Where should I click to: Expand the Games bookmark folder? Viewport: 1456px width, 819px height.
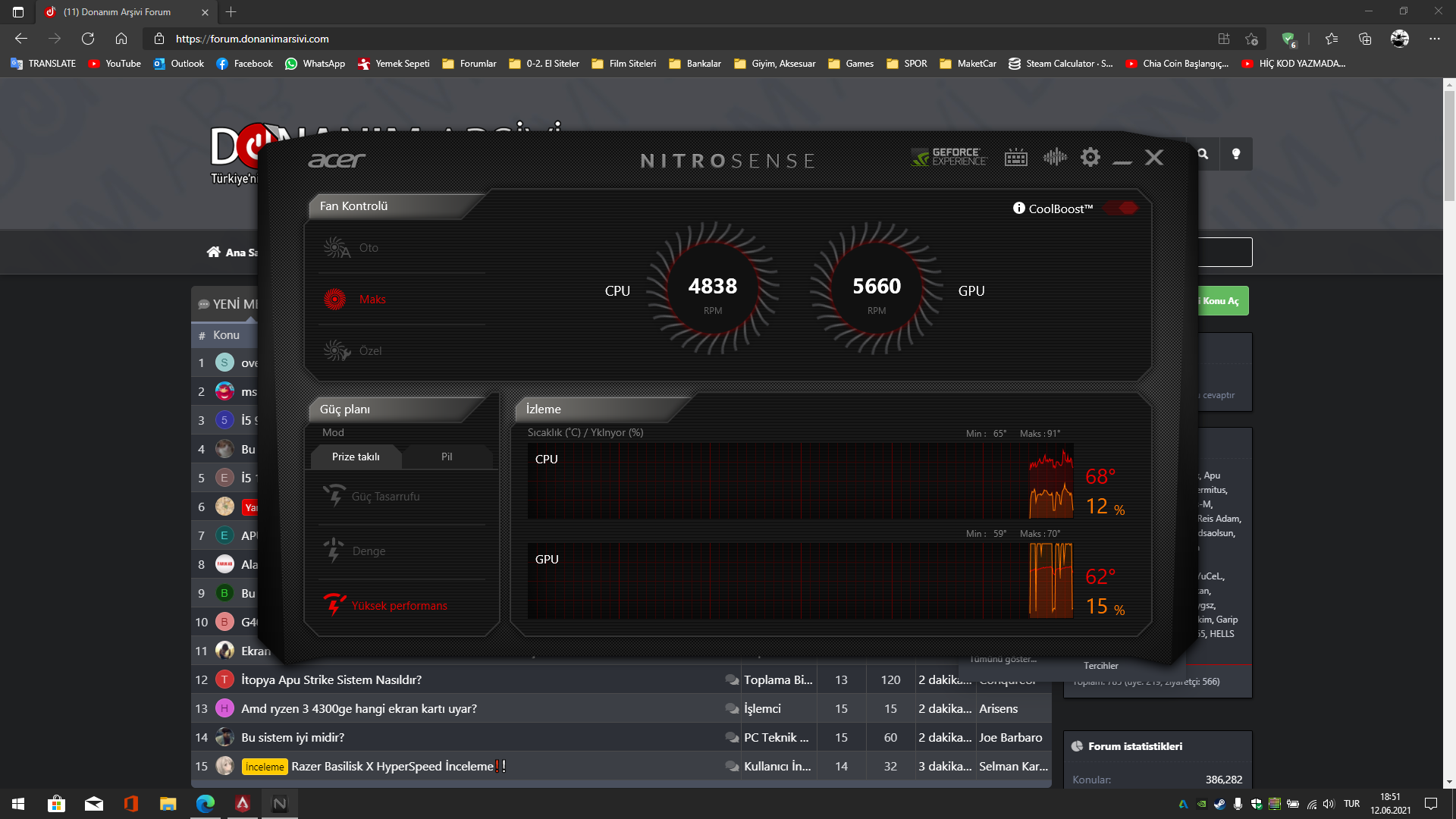[851, 64]
